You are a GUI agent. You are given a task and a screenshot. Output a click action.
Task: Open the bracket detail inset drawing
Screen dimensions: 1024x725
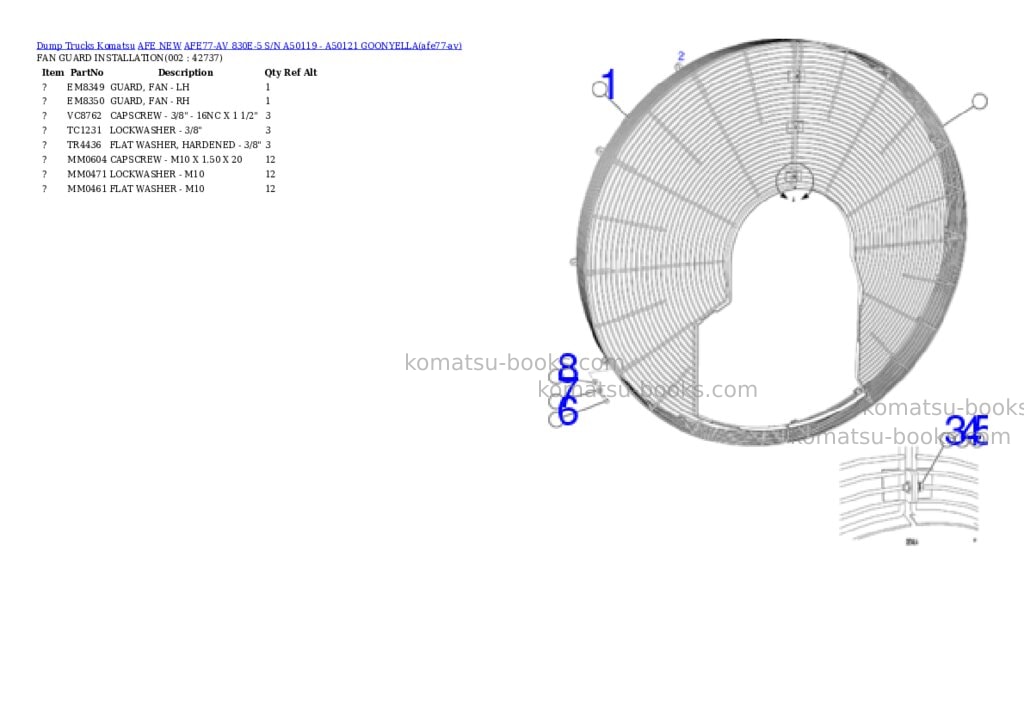909,495
